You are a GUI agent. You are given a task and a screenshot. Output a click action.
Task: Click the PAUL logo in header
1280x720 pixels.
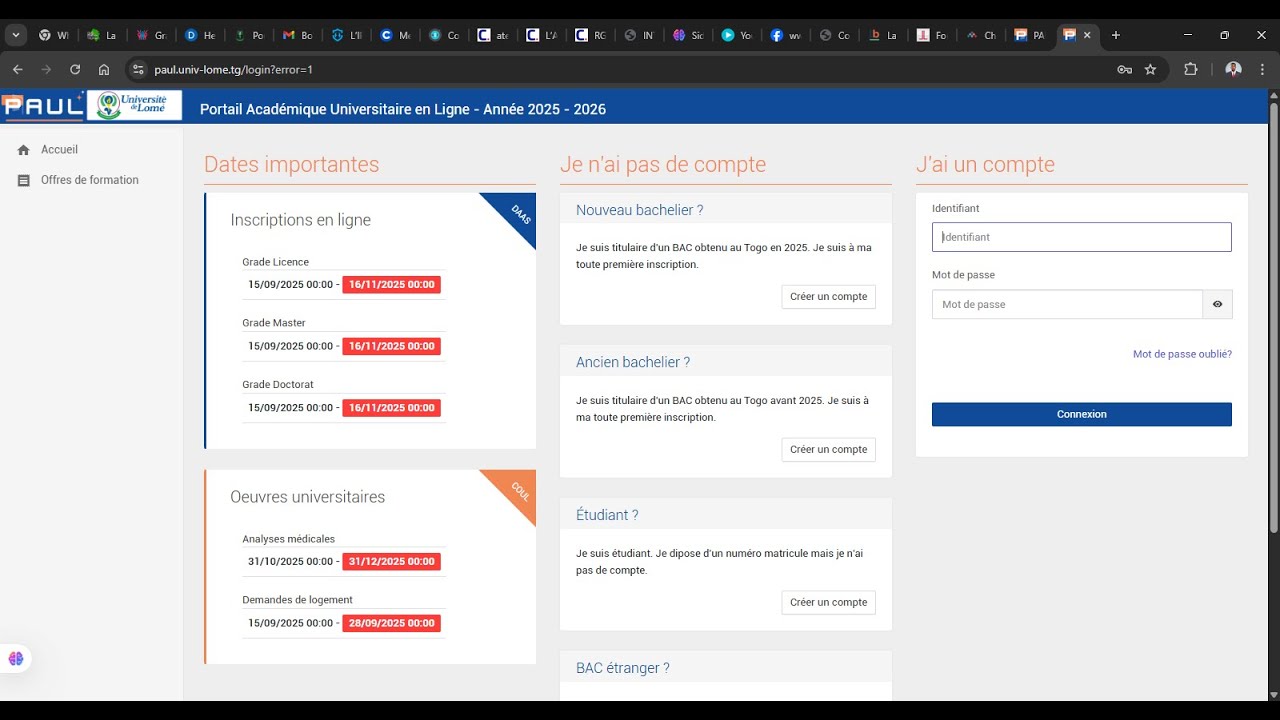tap(42, 105)
